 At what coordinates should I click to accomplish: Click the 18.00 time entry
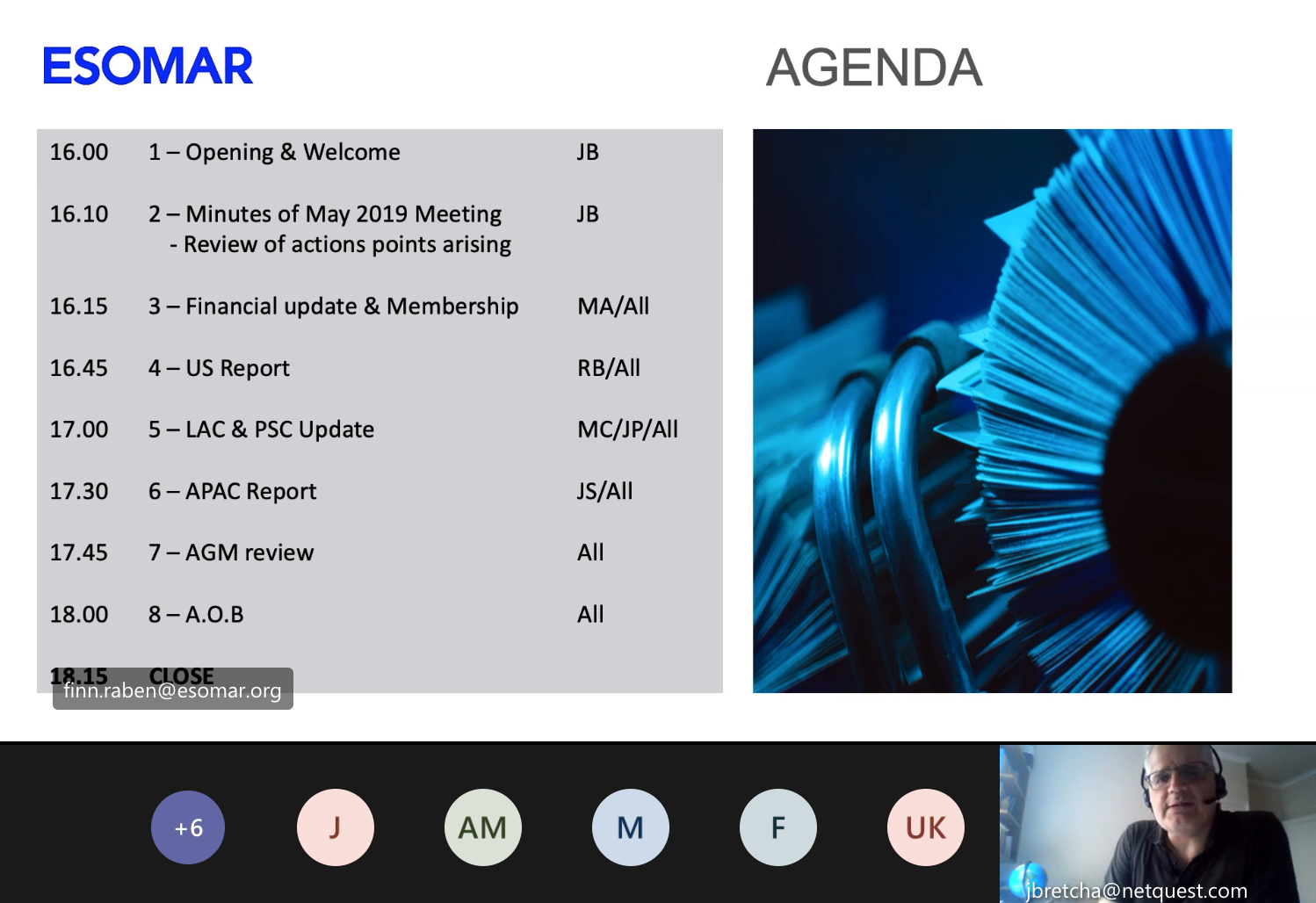pos(79,615)
